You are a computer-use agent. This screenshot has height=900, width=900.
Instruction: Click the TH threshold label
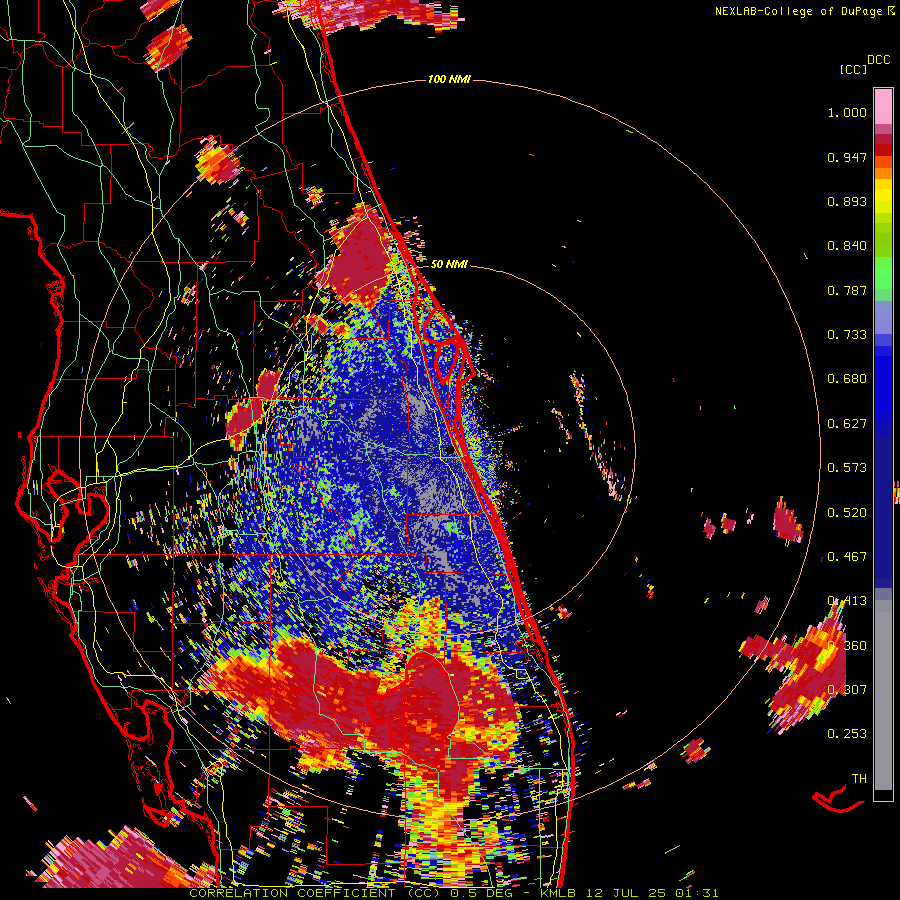[x=859, y=779]
